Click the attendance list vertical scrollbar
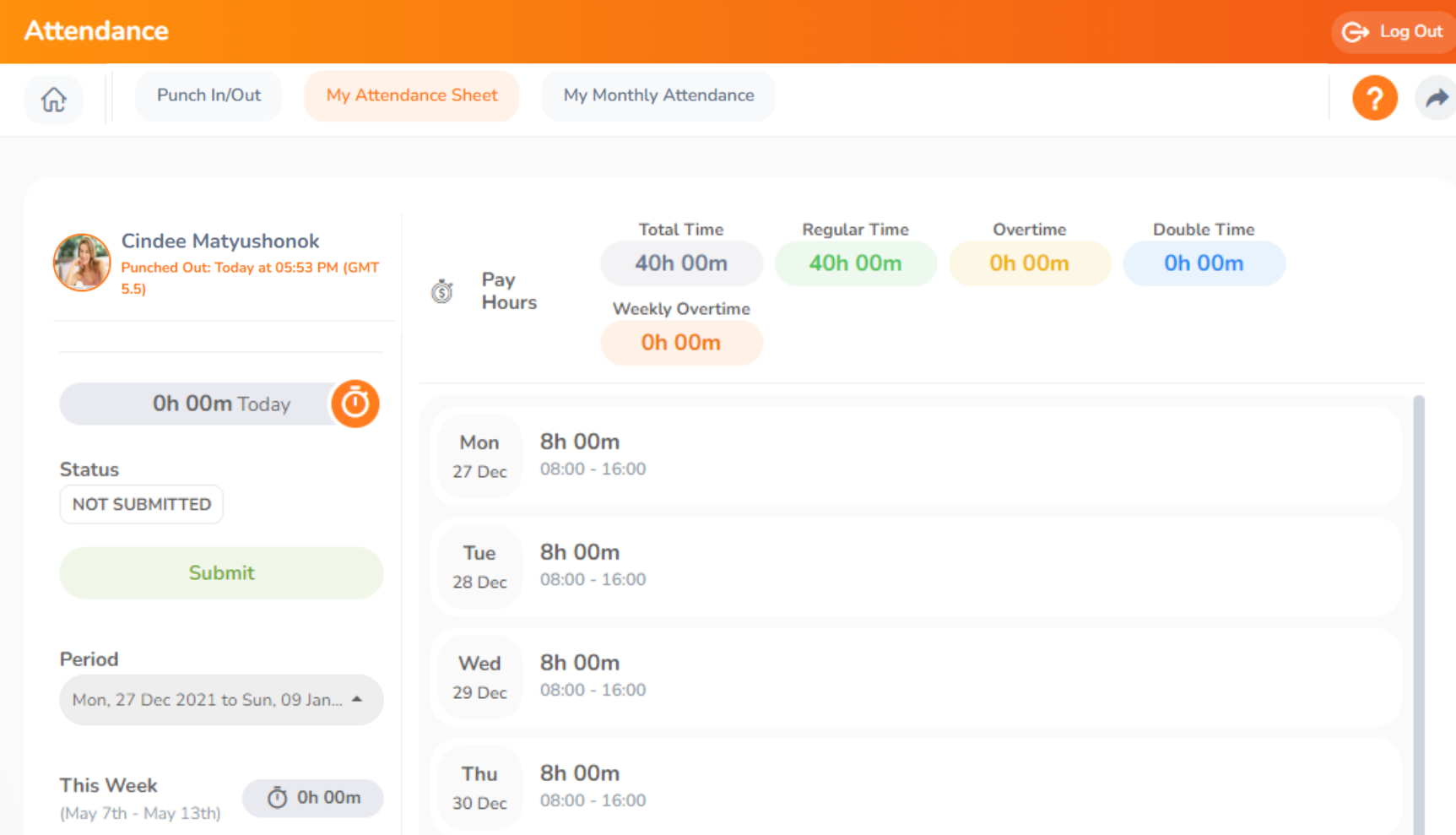 point(1419,608)
